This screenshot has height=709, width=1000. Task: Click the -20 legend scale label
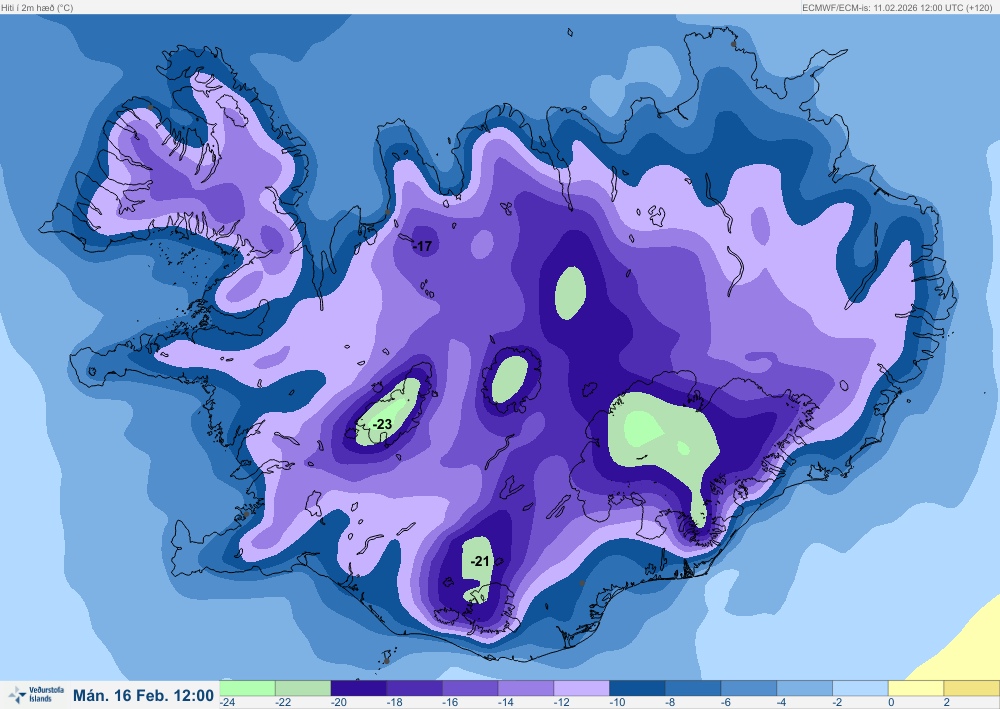click(339, 703)
